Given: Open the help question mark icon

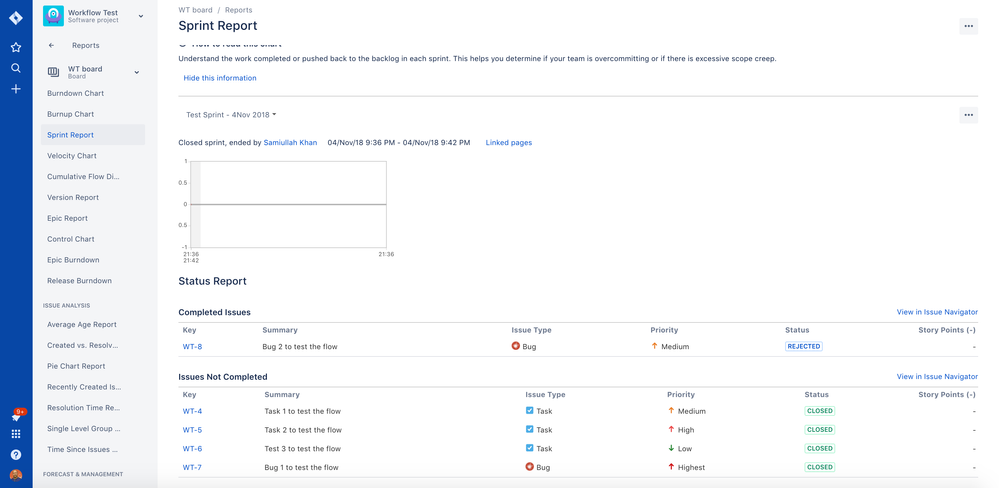Looking at the screenshot, I should tap(16, 455).
